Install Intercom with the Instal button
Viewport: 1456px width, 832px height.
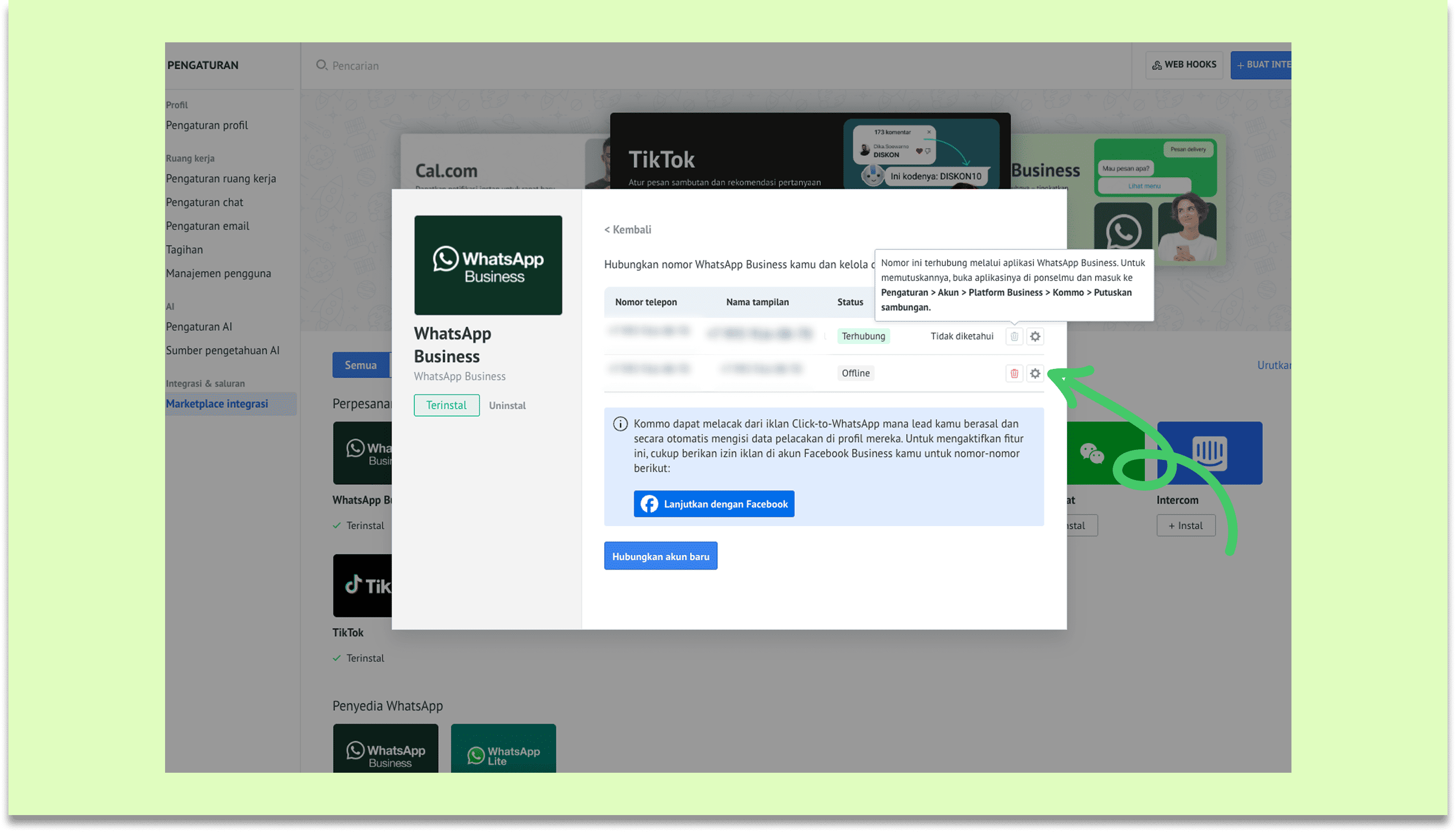(1185, 526)
